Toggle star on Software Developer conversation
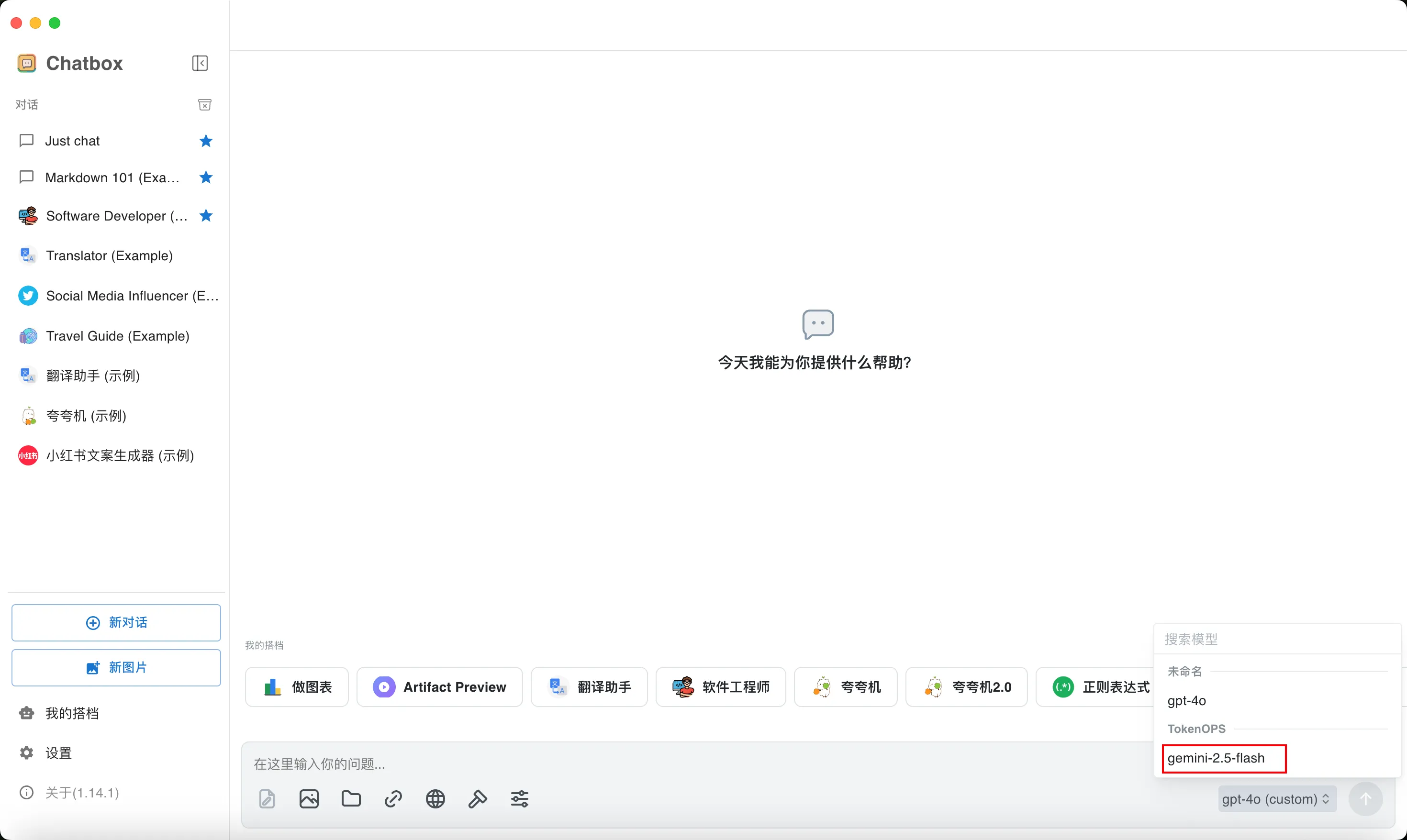Viewport: 1407px width, 840px height. (206, 216)
